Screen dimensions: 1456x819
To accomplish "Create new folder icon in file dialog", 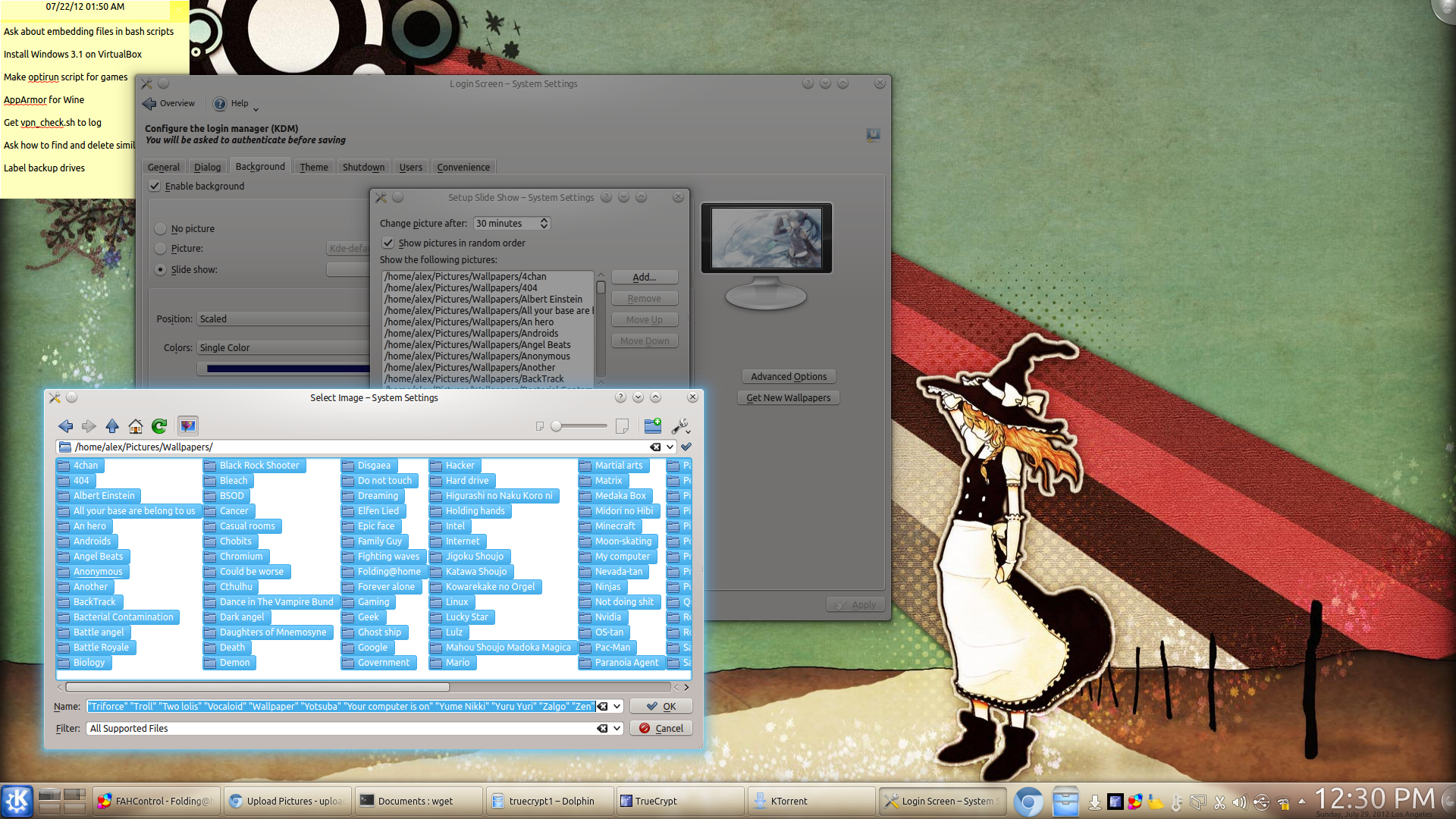I will pyautogui.click(x=652, y=426).
